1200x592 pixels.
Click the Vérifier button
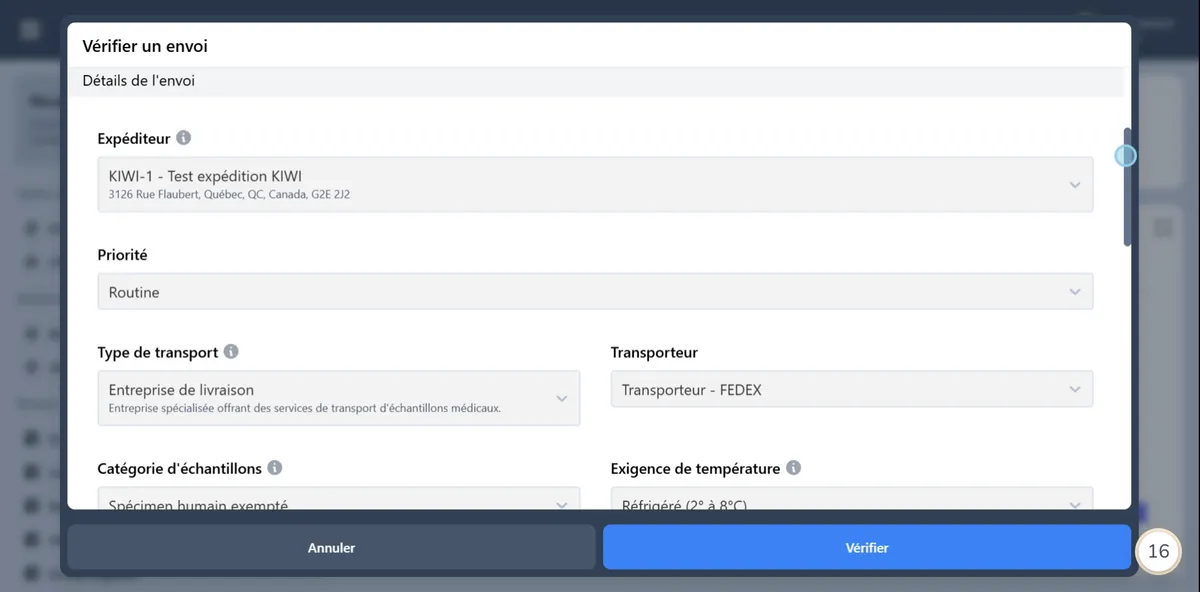point(867,547)
